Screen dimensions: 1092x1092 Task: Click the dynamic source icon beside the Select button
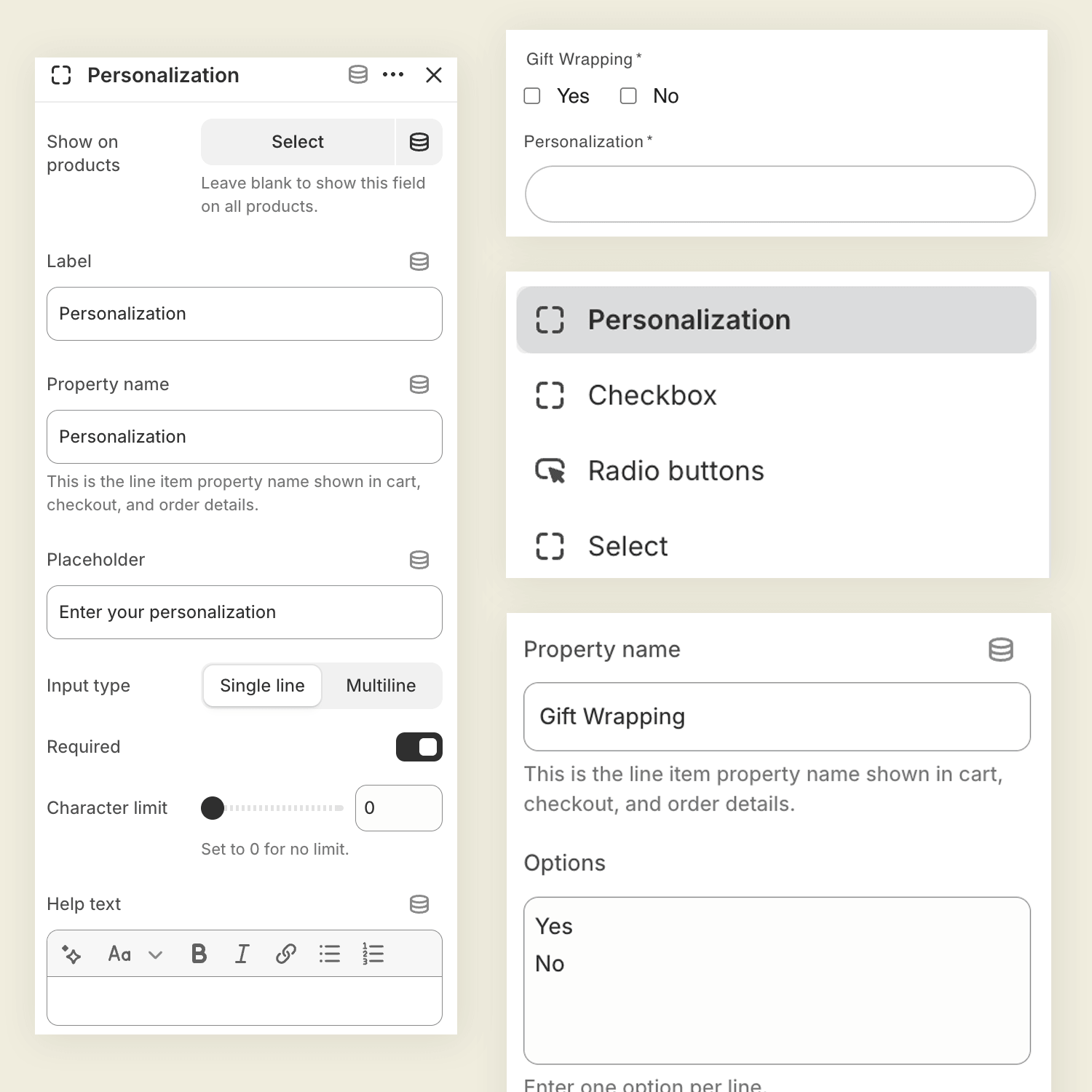pos(419,142)
